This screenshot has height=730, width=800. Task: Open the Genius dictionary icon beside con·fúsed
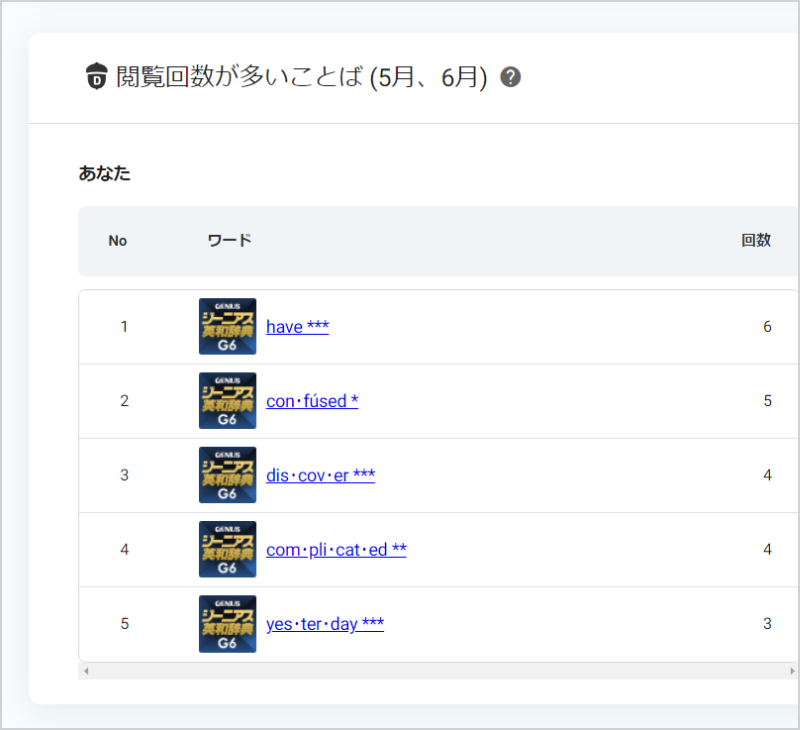(228, 401)
